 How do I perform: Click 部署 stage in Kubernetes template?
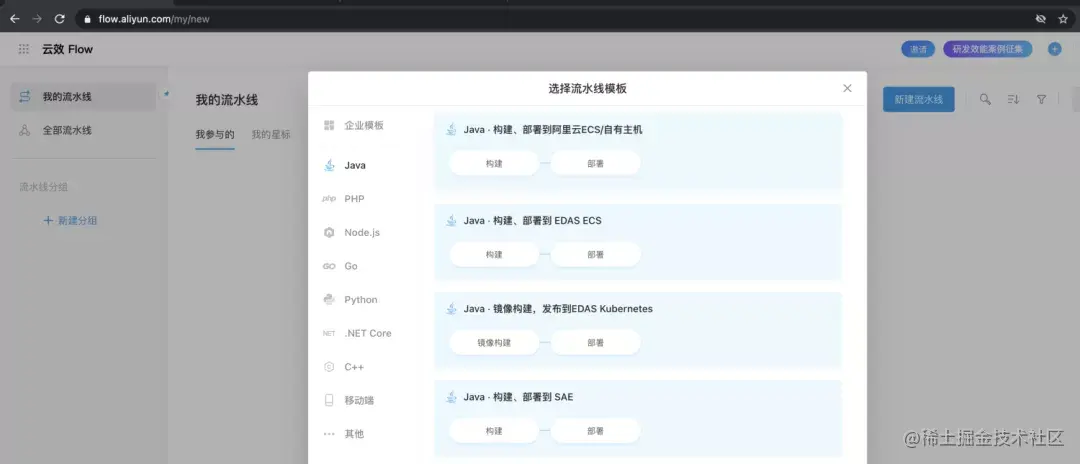pyautogui.click(x=596, y=343)
